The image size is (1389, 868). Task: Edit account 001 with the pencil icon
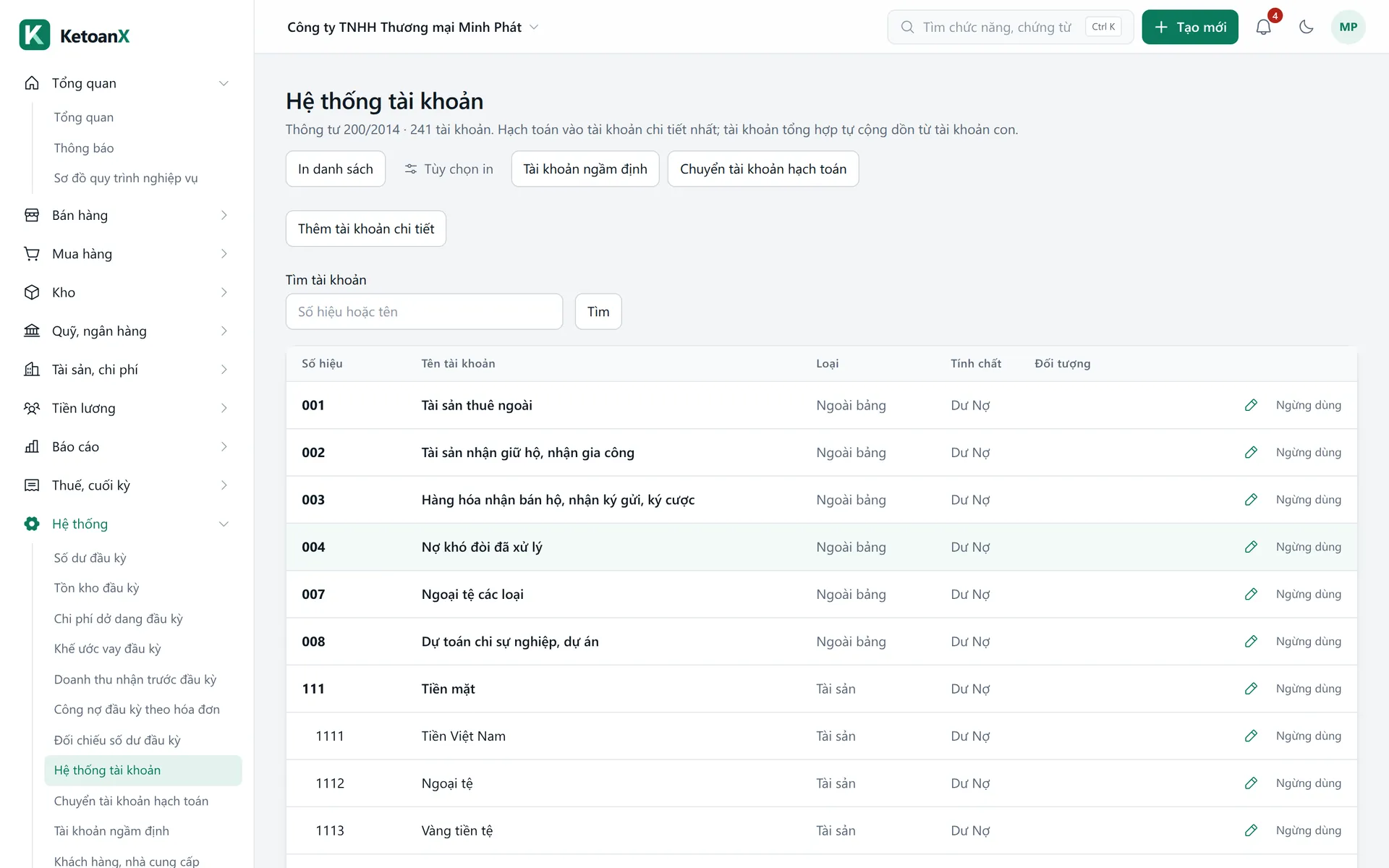(1251, 405)
